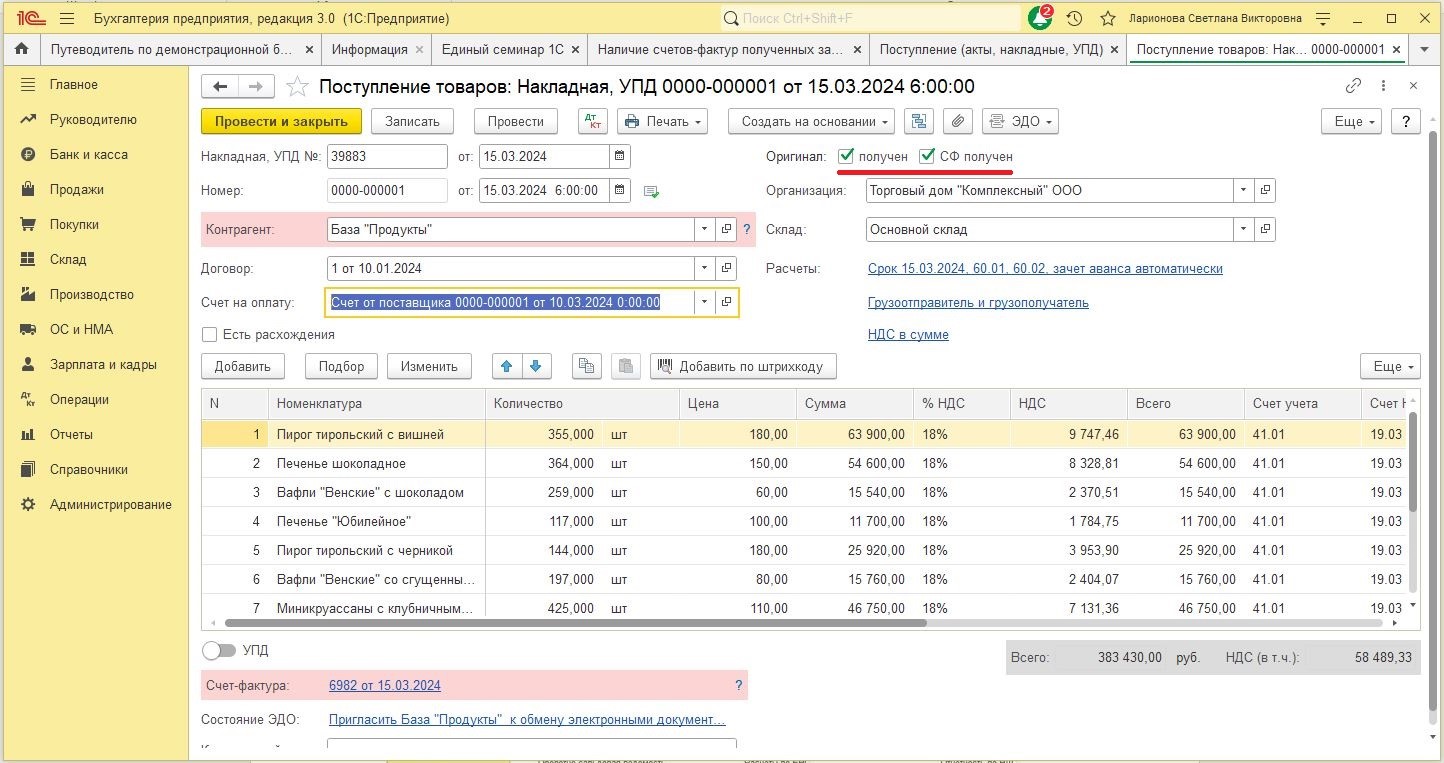This screenshot has height=763, width=1444.
Task: Go to the home page icon
Action: point(22,49)
